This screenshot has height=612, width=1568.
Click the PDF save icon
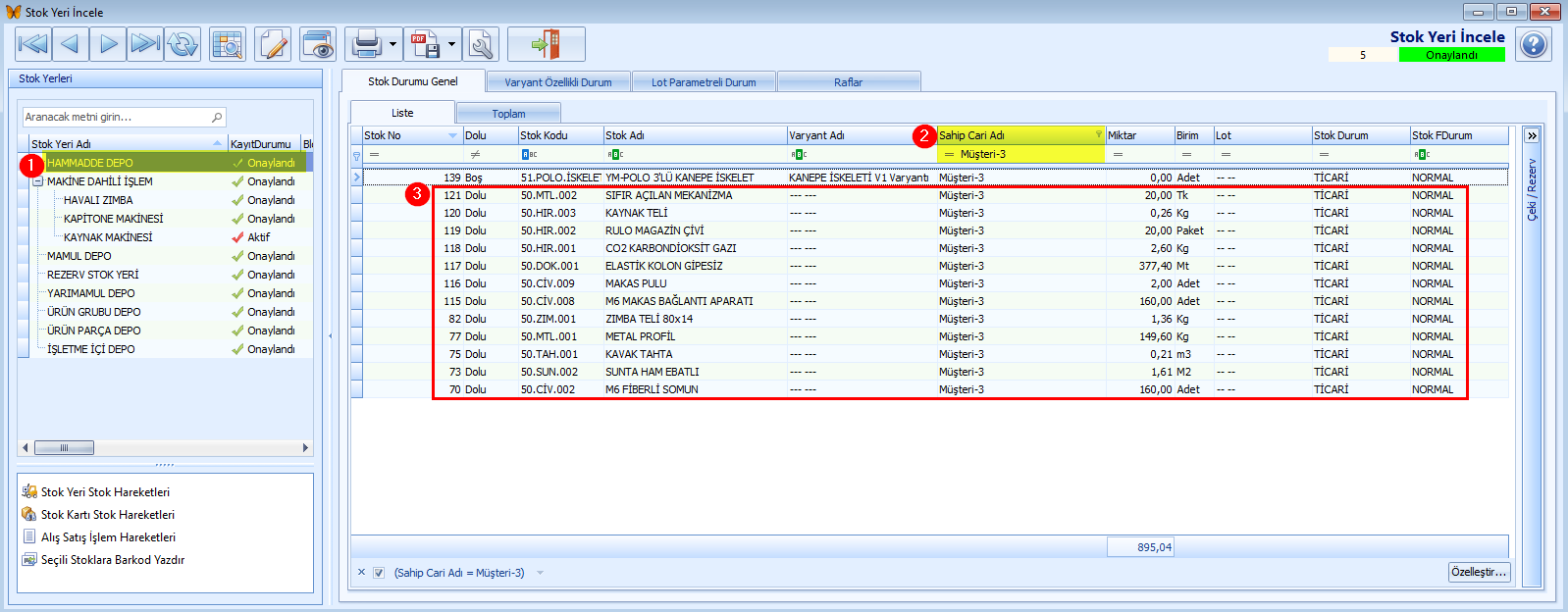pos(425,44)
